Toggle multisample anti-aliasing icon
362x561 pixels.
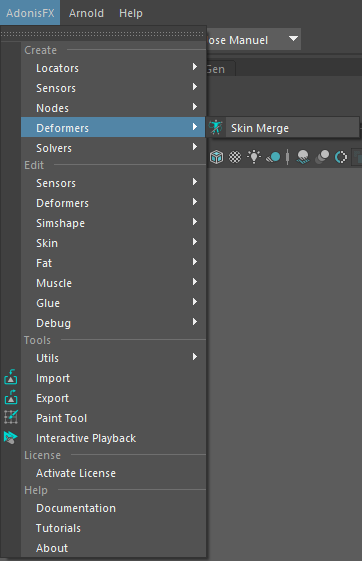tap(341, 157)
